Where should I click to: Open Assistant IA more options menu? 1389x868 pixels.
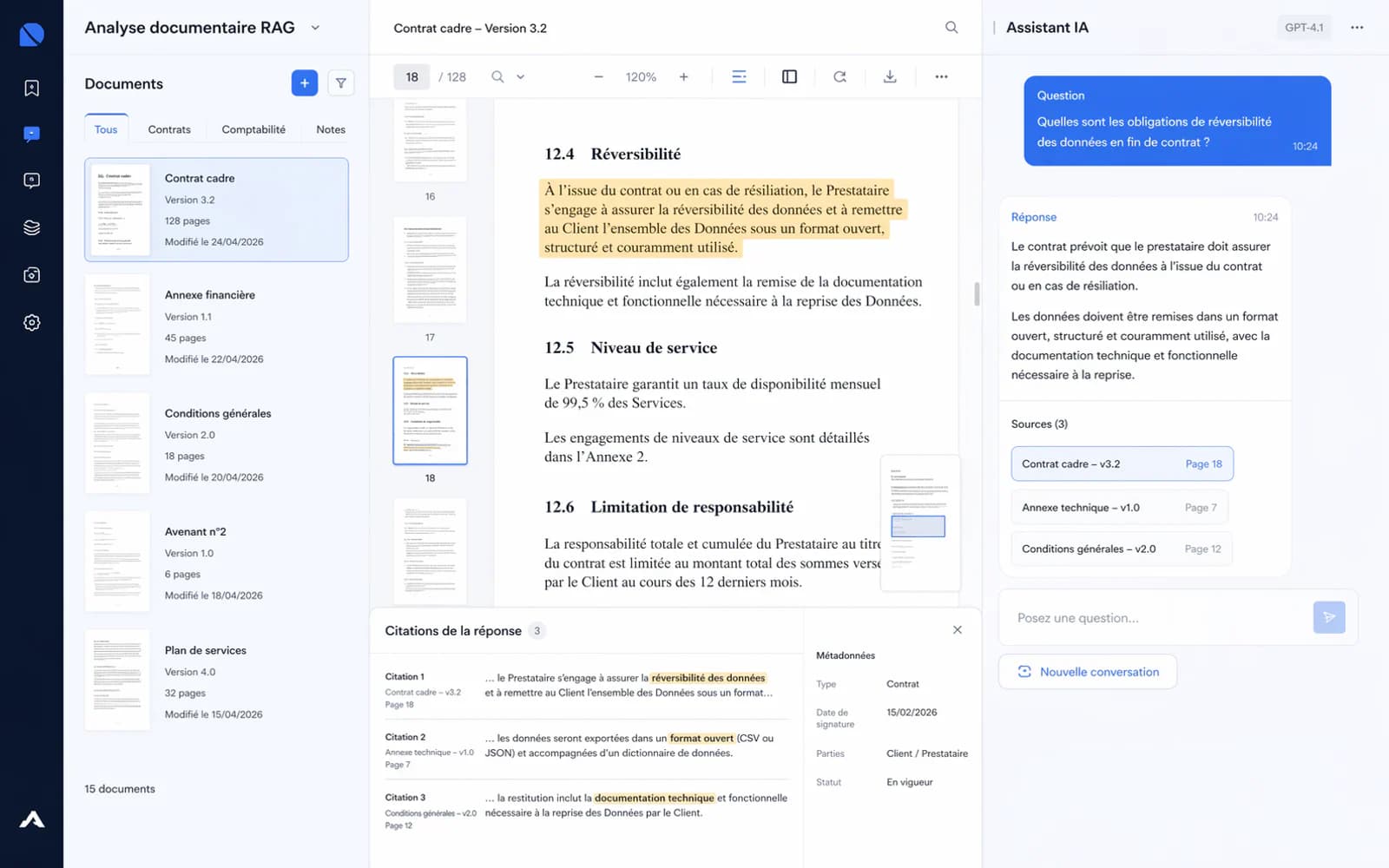tap(1357, 28)
